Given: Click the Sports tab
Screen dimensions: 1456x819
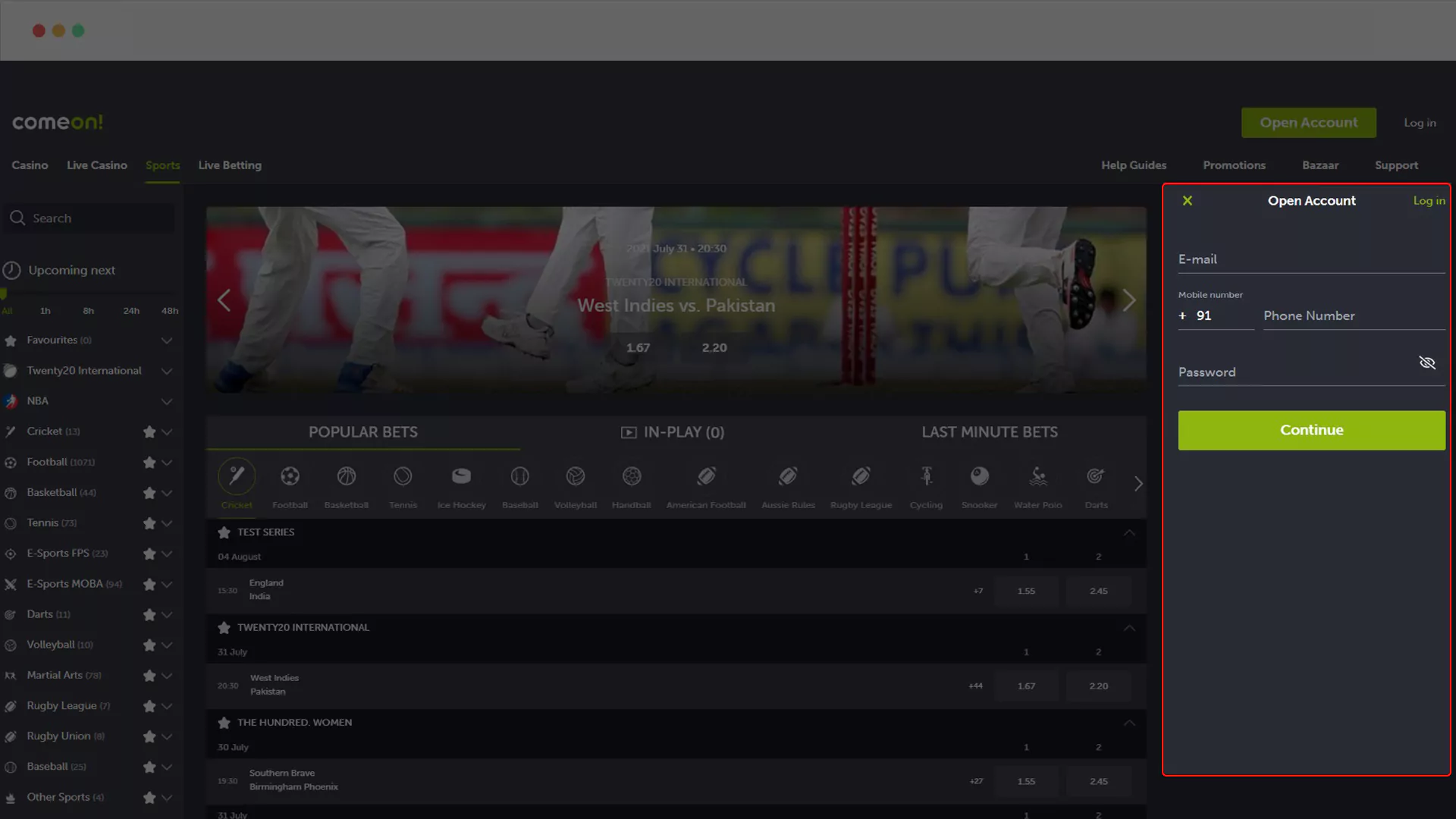Looking at the screenshot, I should [x=163, y=165].
